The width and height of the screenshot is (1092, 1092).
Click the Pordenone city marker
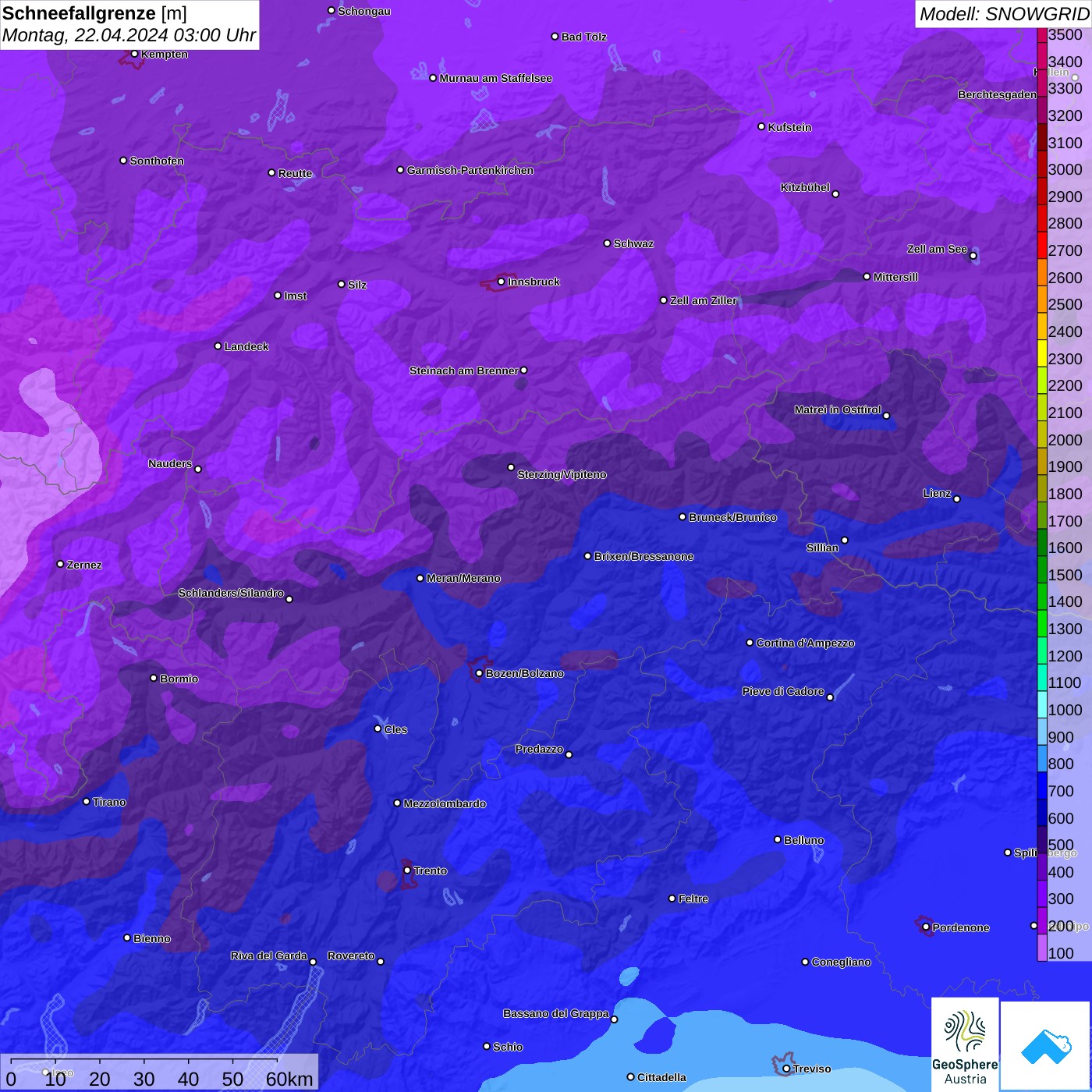[926, 927]
